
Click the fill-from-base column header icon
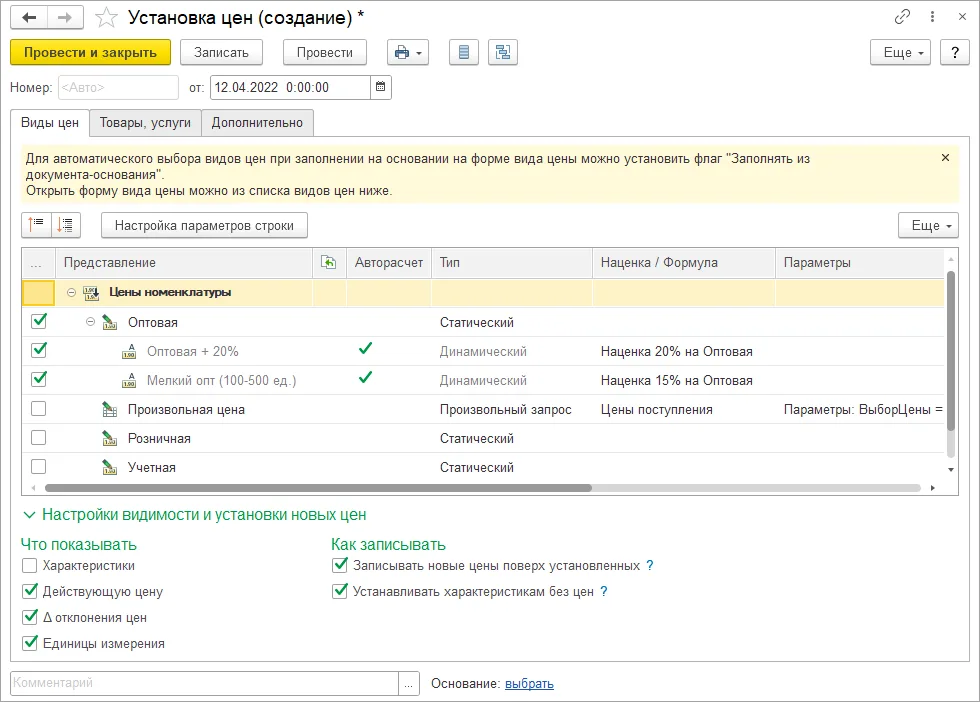point(329,263)
